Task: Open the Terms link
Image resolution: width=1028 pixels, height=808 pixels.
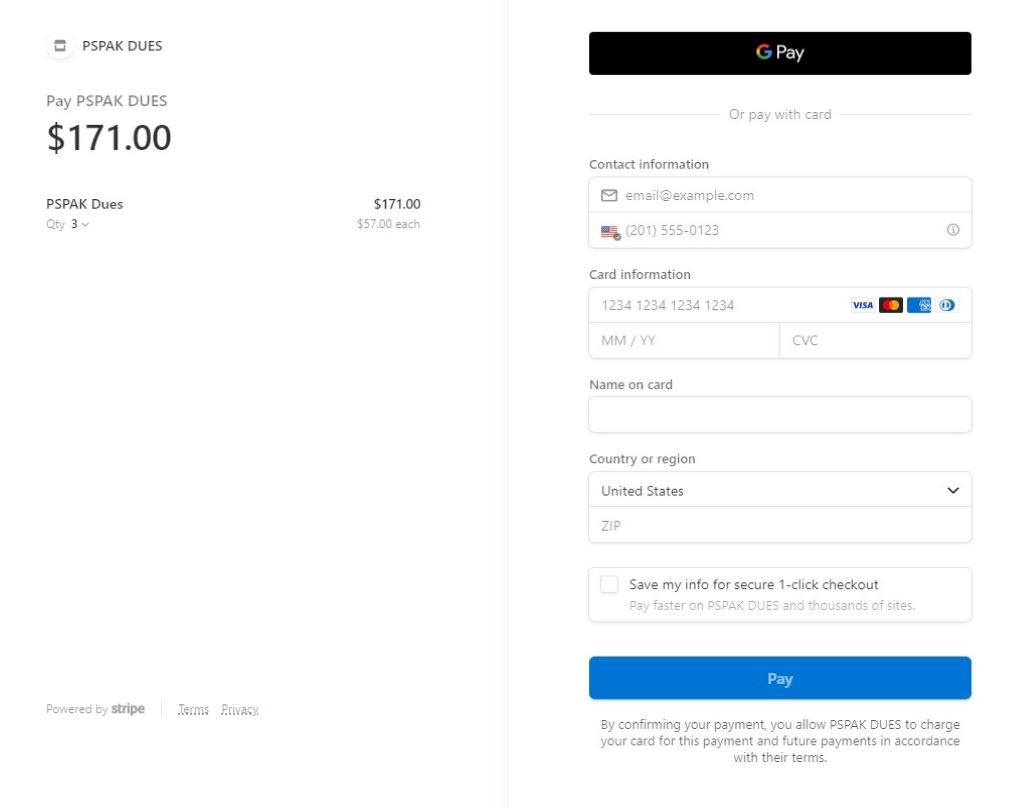Action: tap(193, 710)
